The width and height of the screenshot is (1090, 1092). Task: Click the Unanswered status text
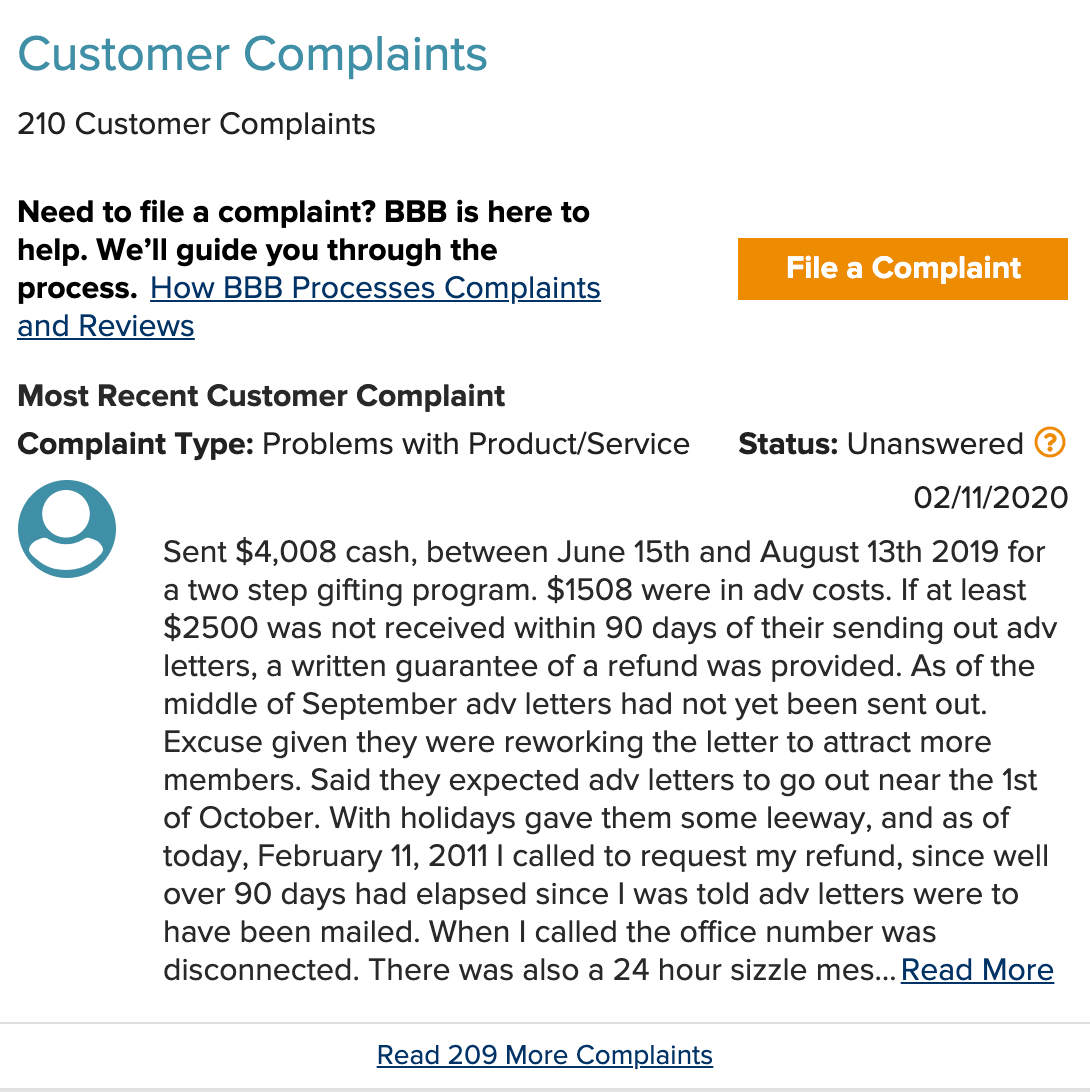pos(935,444)
